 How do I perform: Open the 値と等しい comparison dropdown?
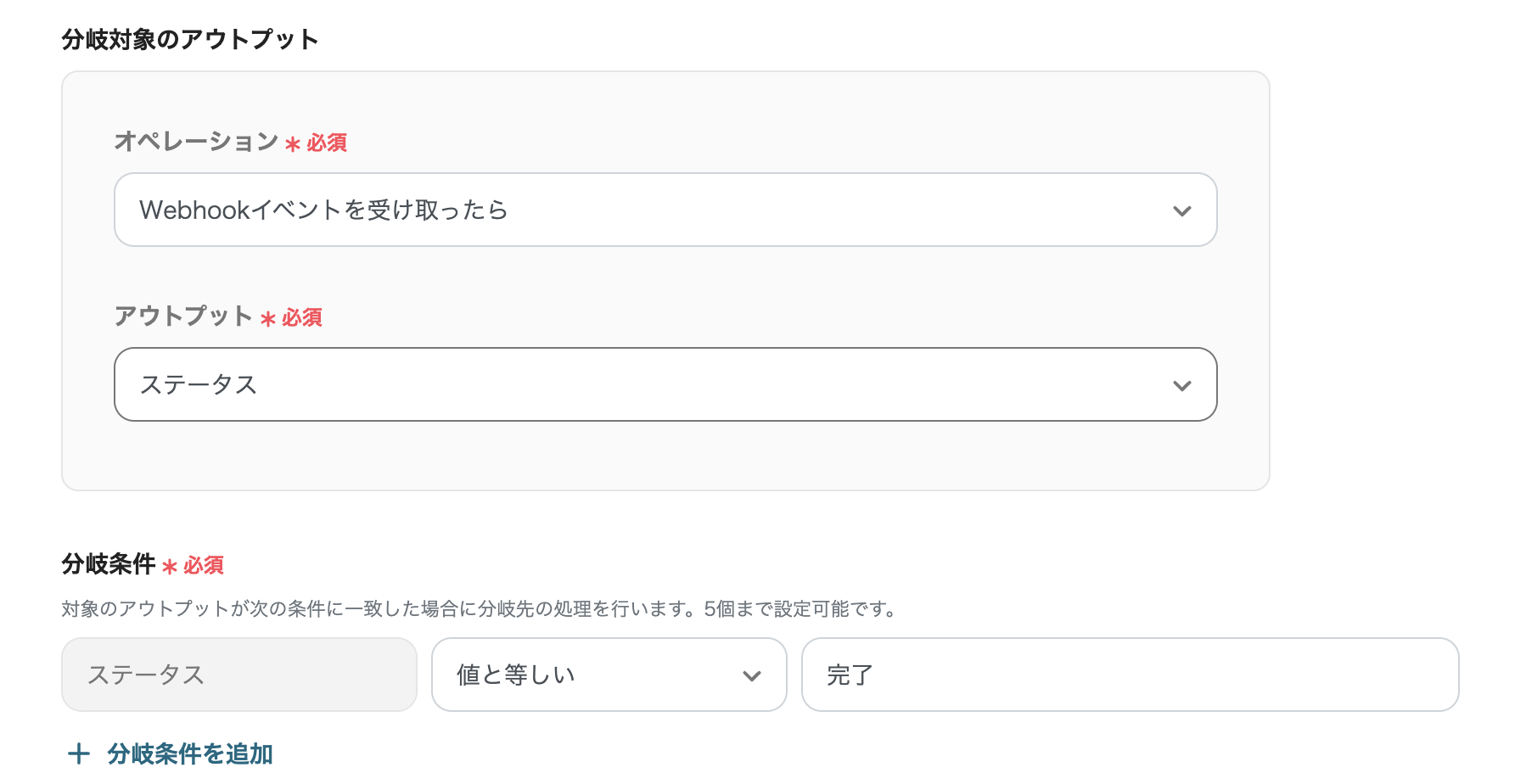[x=609, y=675]
